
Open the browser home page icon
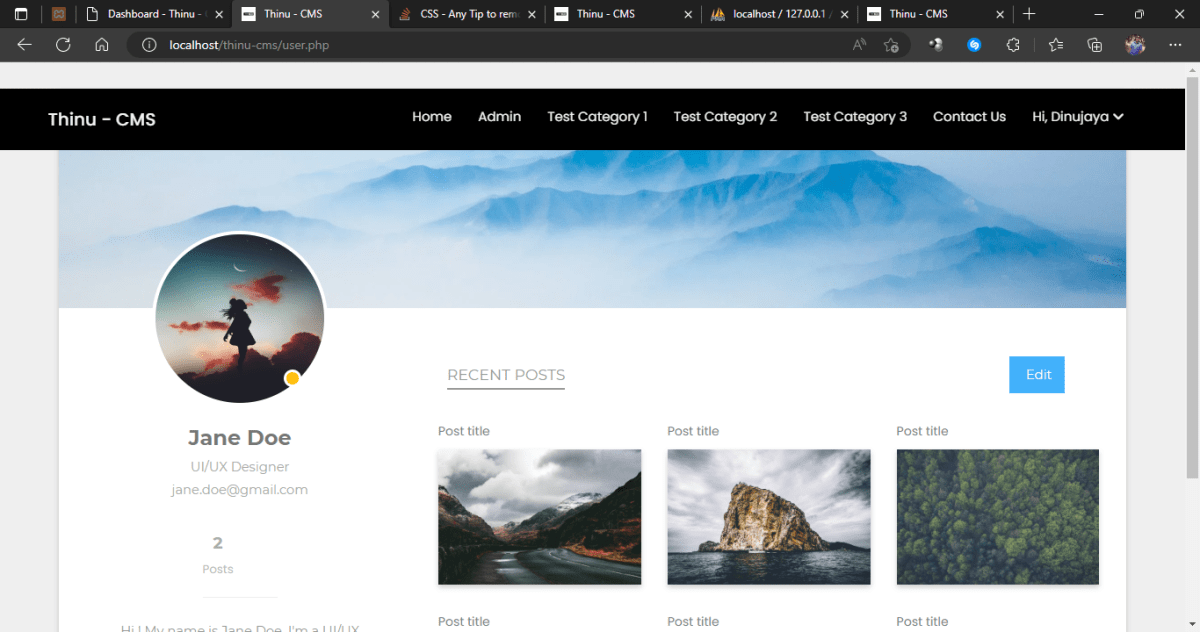102,45
